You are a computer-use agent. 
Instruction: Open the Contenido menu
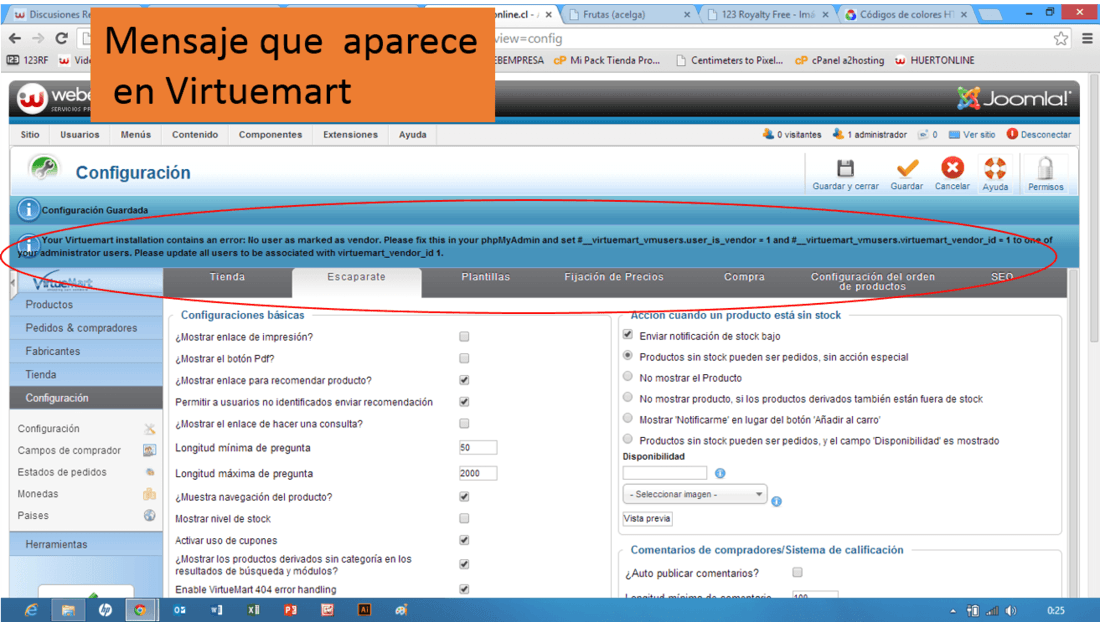195,135
